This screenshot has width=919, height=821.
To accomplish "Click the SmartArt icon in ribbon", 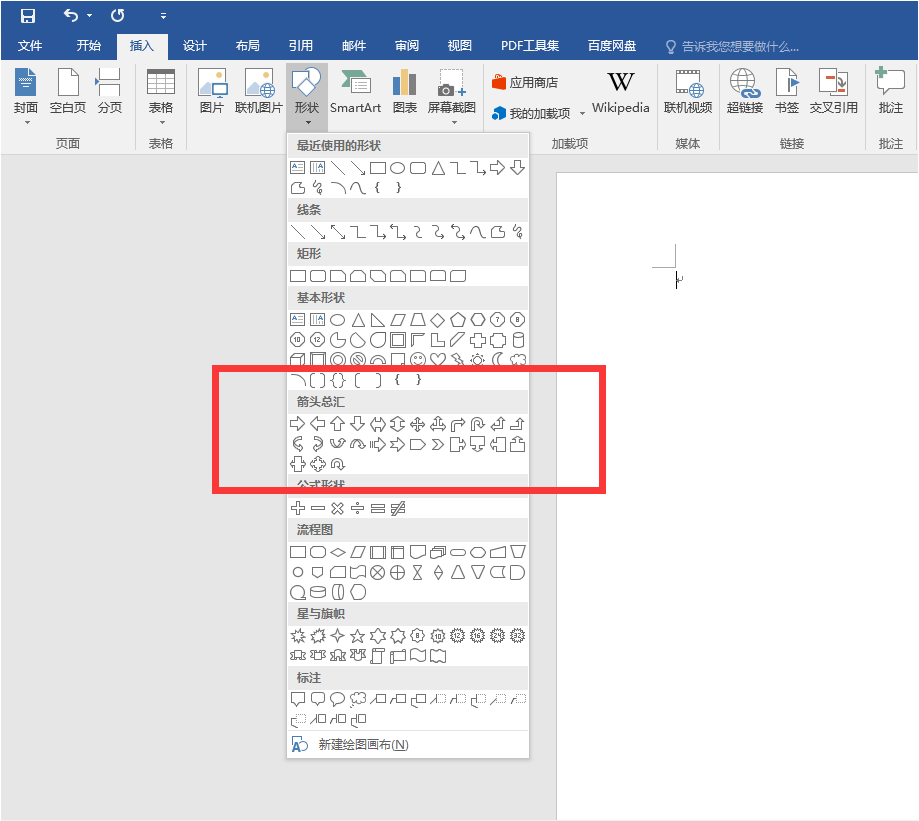I will coord(355,92).
